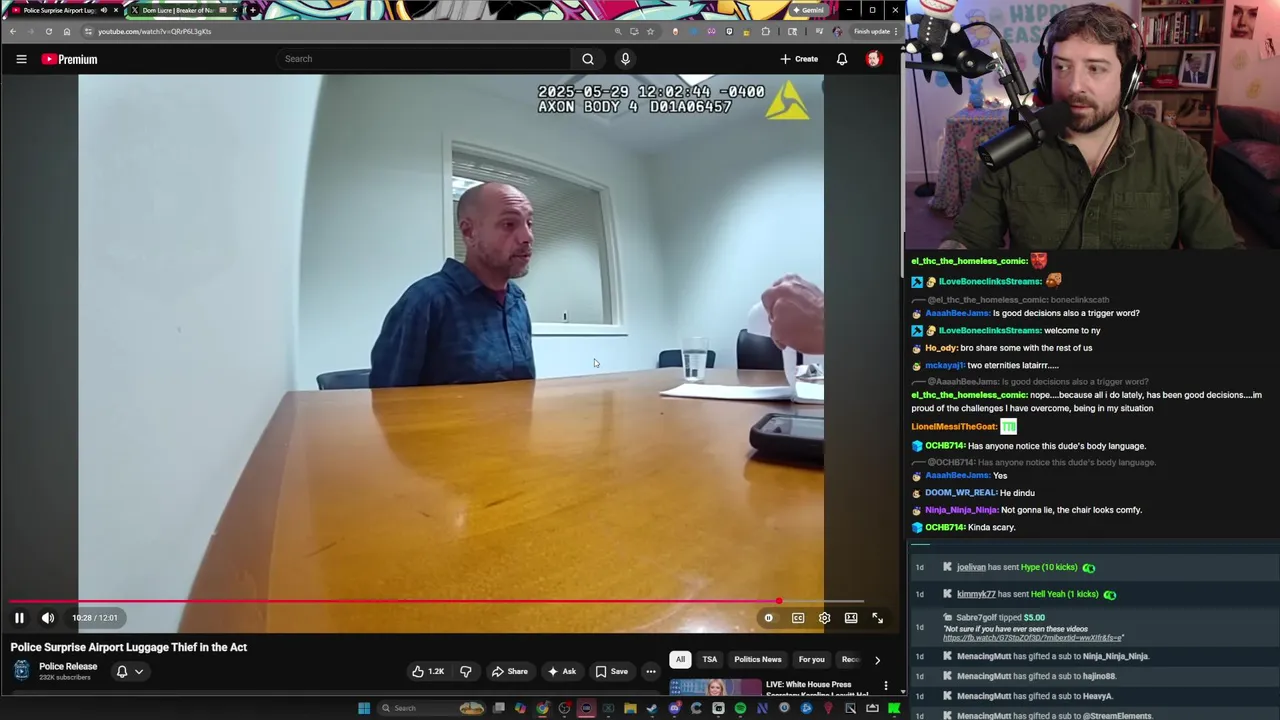1280x720 pixels.
Task: Open more actions ellipsis under video
Action: [x=651, y=671]
